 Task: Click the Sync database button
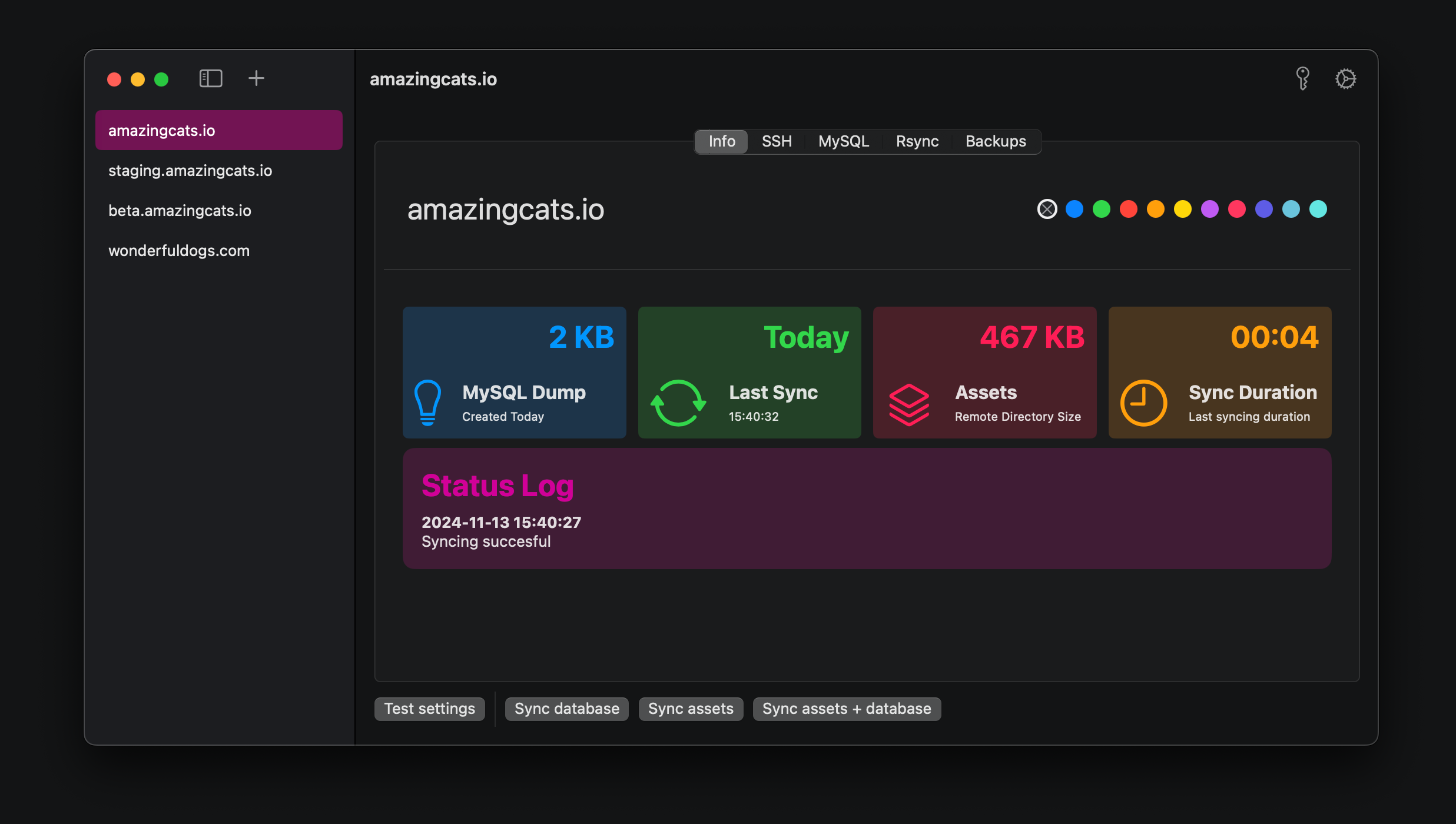(566, 709)
